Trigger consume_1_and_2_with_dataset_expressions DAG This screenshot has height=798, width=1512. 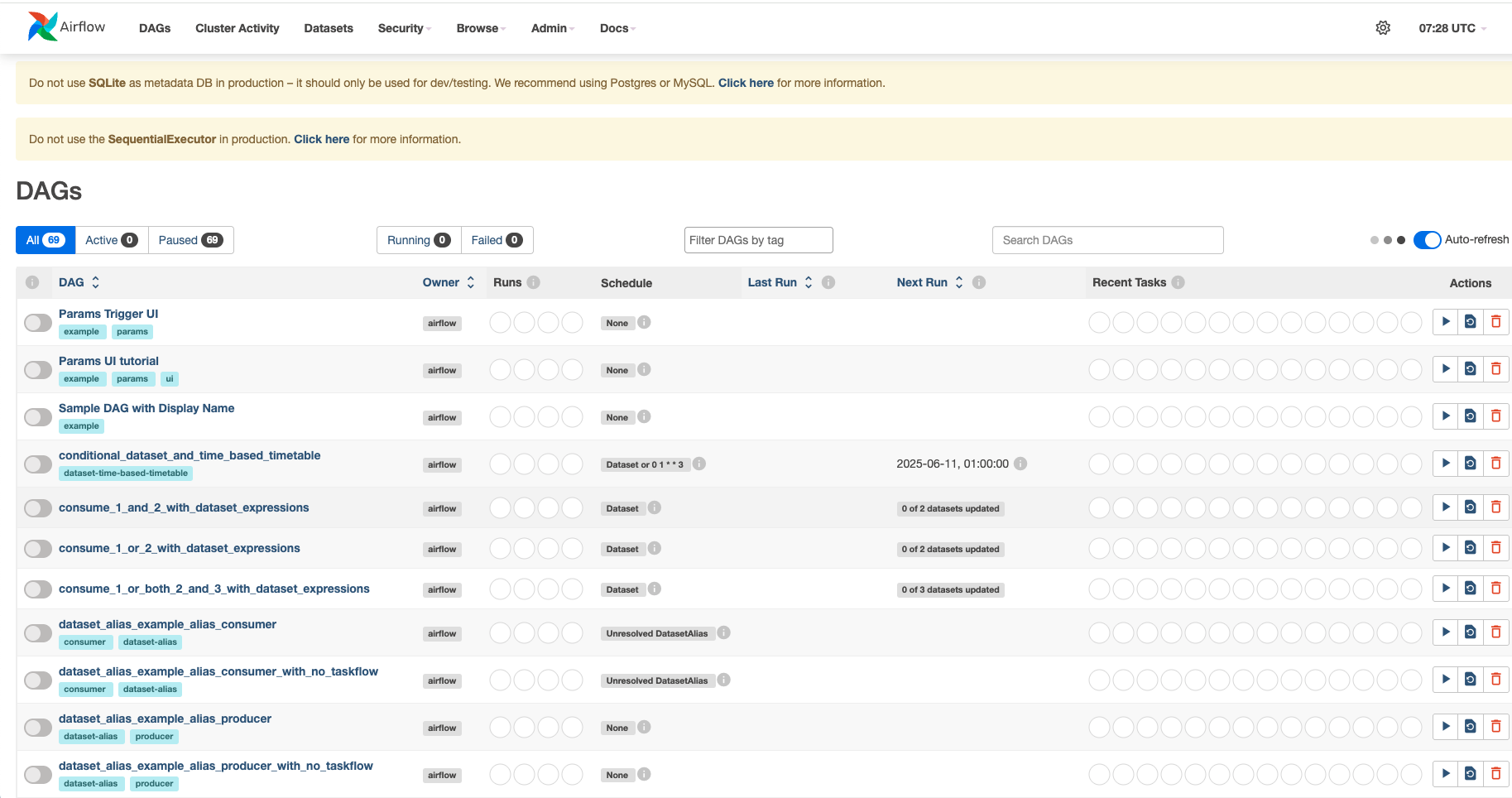tap(1445, 507)
